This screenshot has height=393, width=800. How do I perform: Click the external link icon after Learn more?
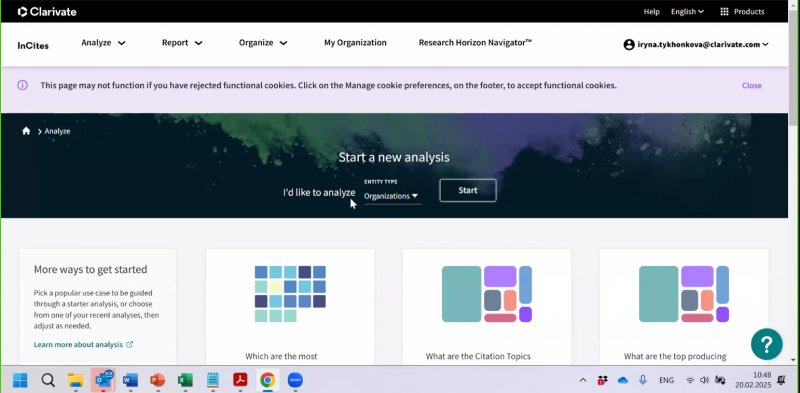(x=130, y=345)
